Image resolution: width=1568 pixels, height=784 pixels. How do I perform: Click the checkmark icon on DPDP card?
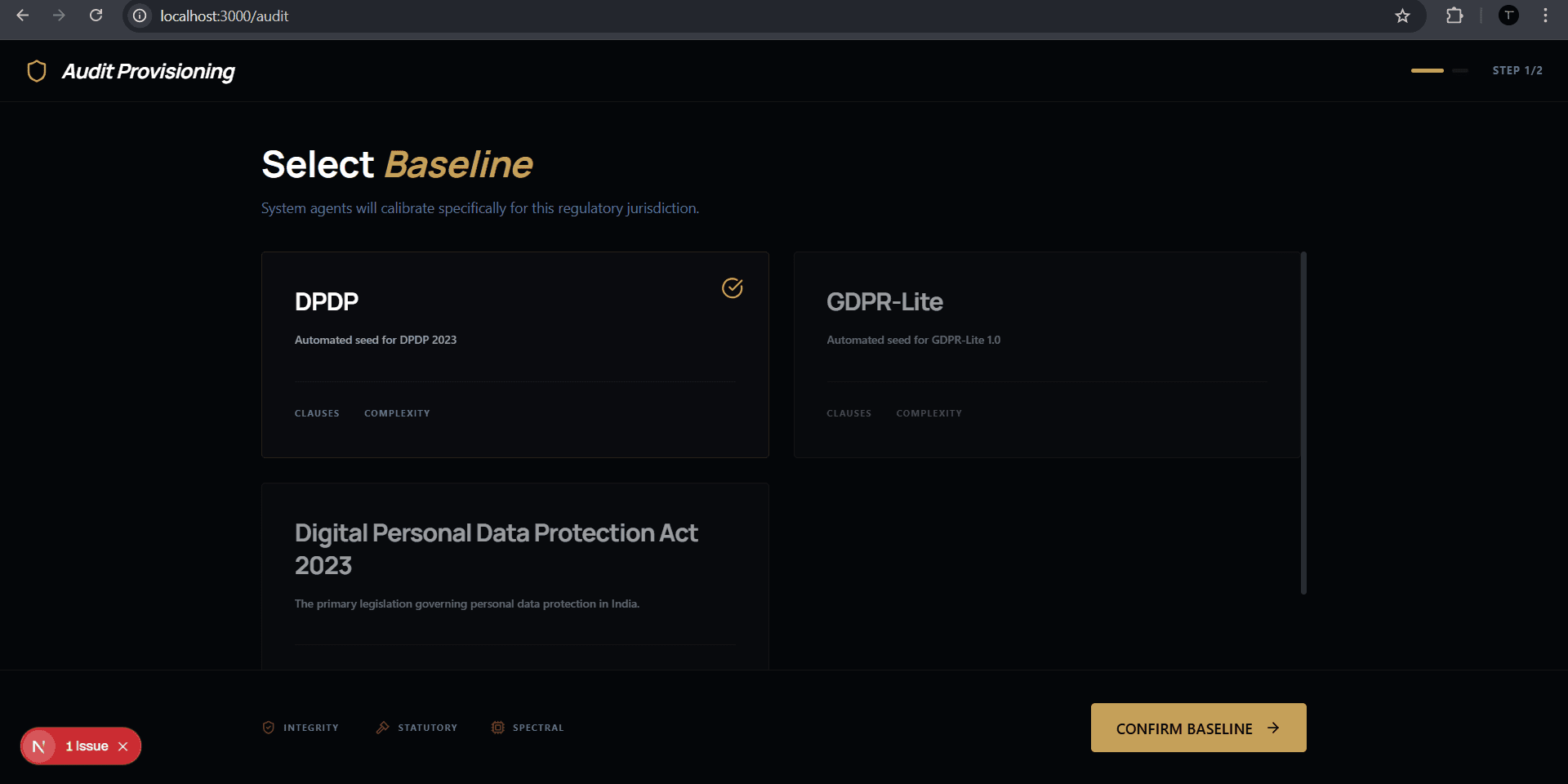tap(733, 287)
